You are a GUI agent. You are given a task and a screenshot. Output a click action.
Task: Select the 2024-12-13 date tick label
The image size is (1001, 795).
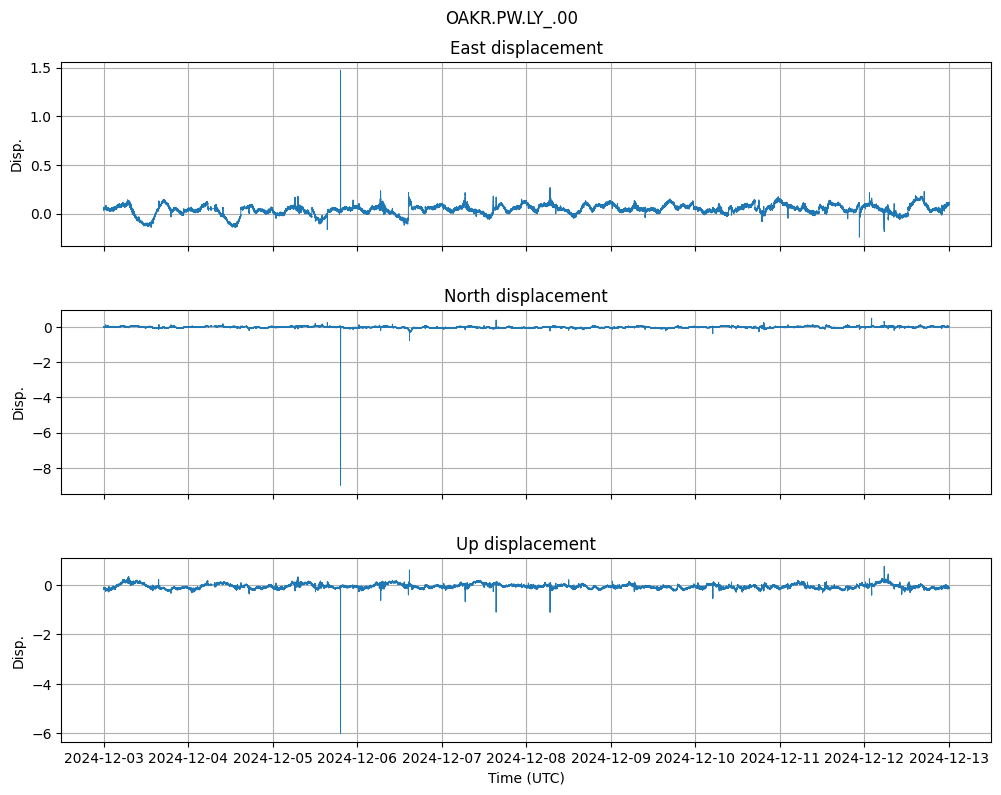(x=948, y=759)
